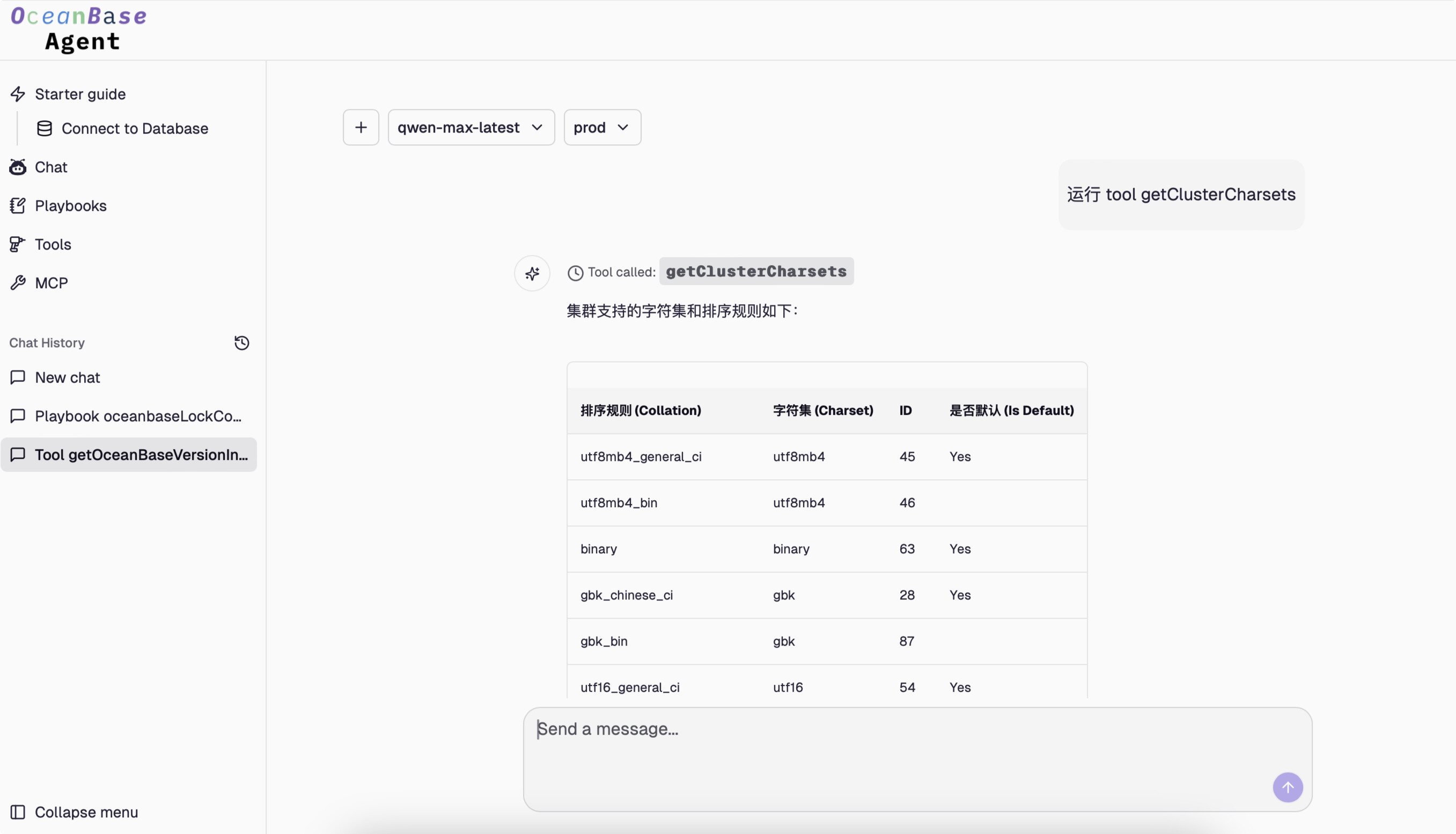Image resolution: width=1456 pixels, height=834 pixels.
Task: Click the Playbook oceanbaseLockCo… chat bubble icon
Action: click(18, 416)
